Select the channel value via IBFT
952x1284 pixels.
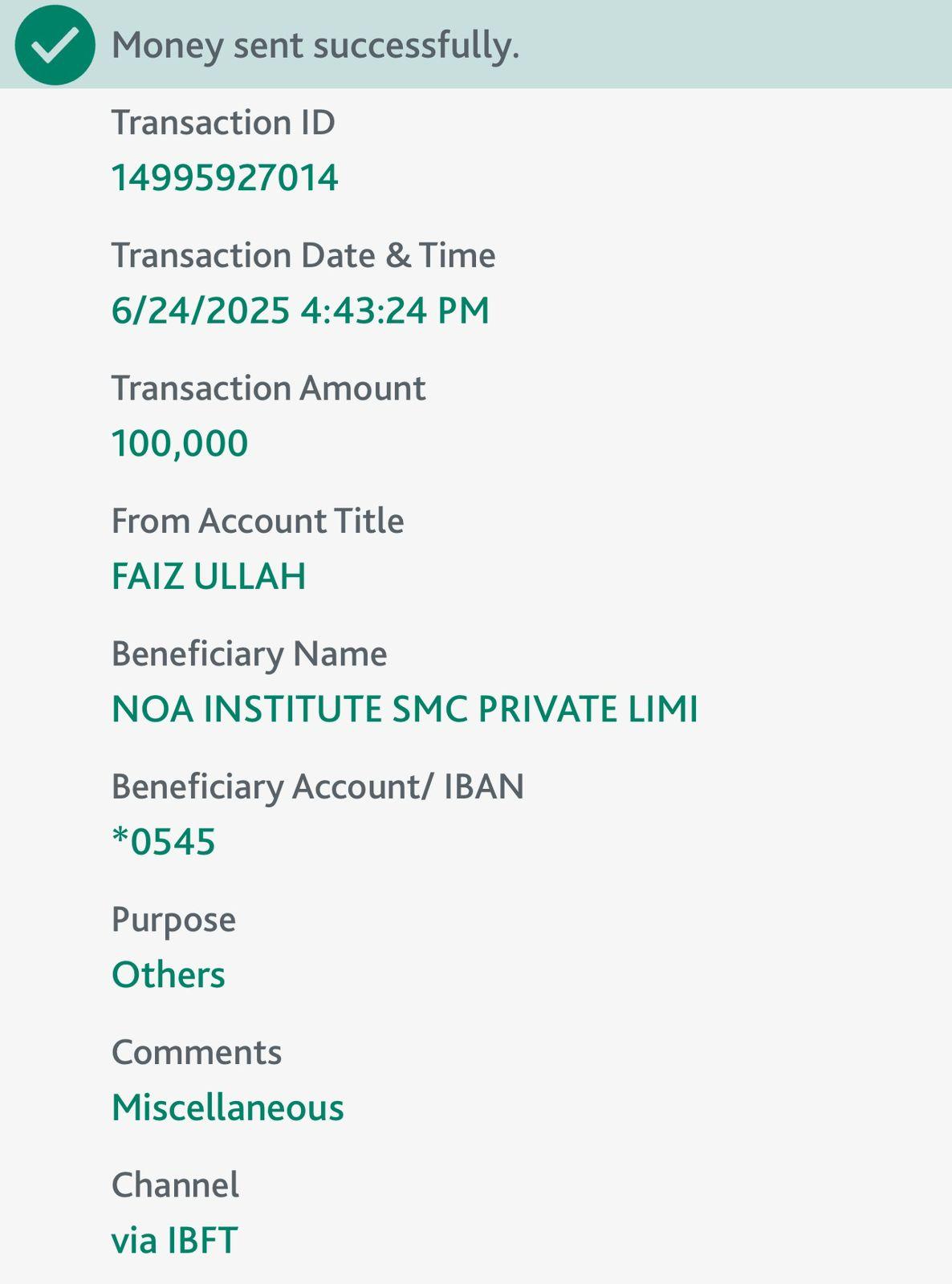(174, 1241)
